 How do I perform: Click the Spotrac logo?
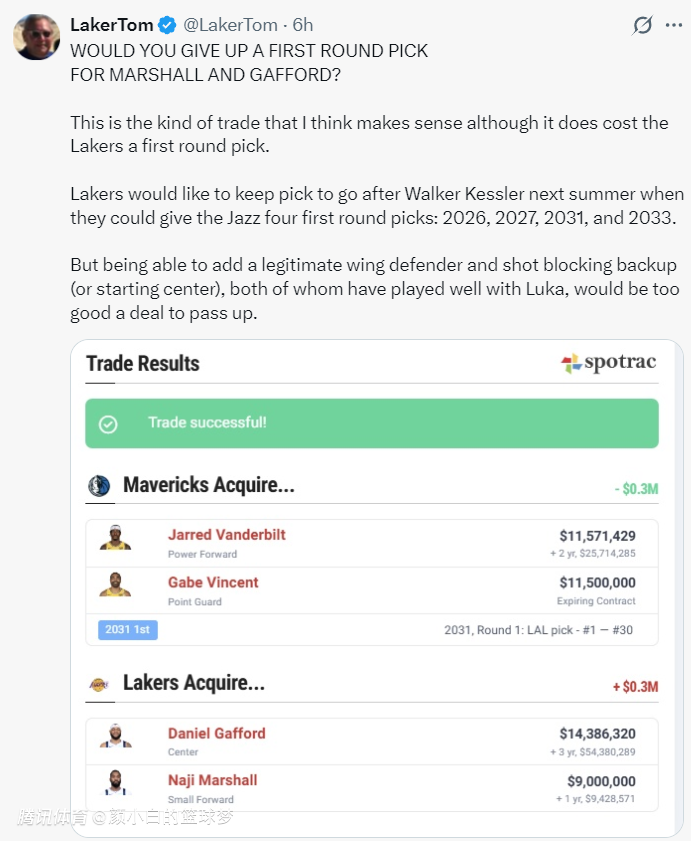[609, 363]
